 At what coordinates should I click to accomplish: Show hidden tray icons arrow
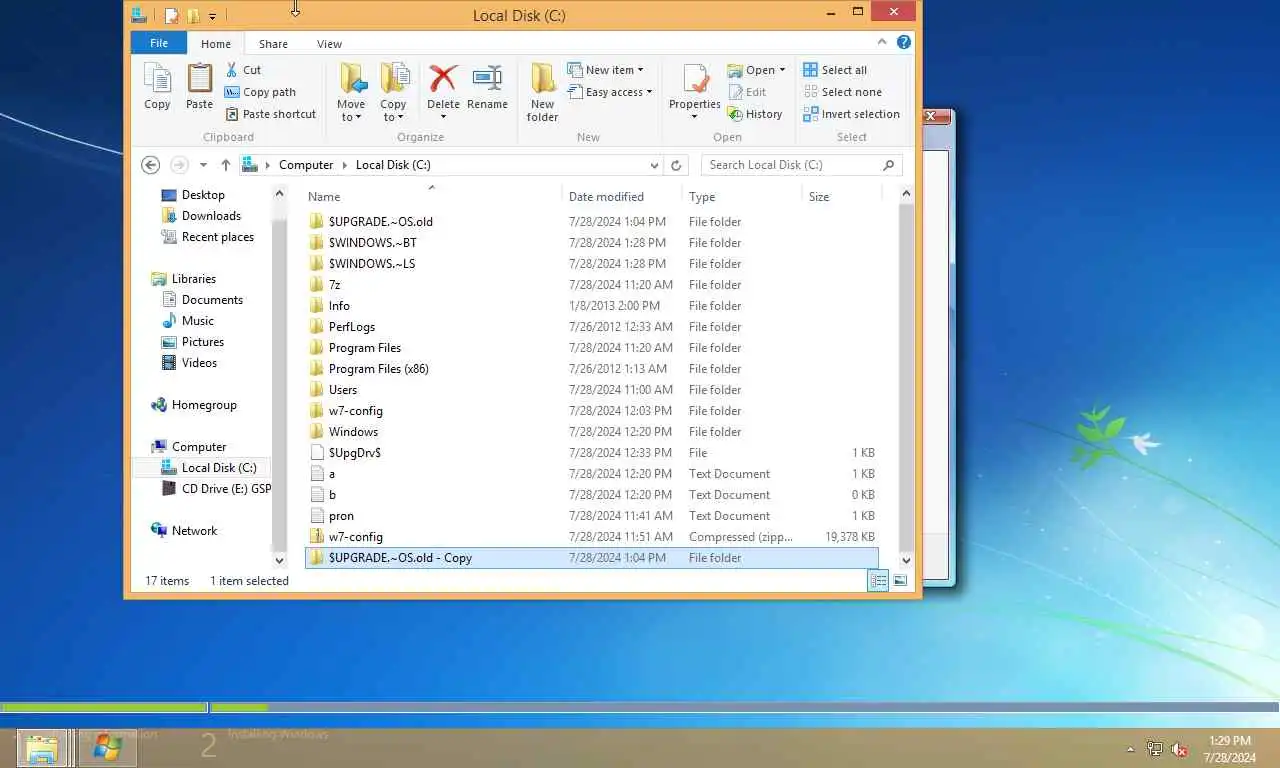pos(1131,749)
